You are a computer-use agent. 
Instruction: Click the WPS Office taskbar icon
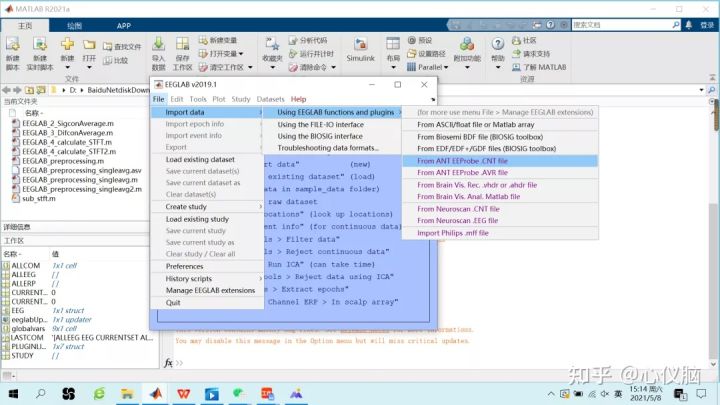tap(184, 394)
